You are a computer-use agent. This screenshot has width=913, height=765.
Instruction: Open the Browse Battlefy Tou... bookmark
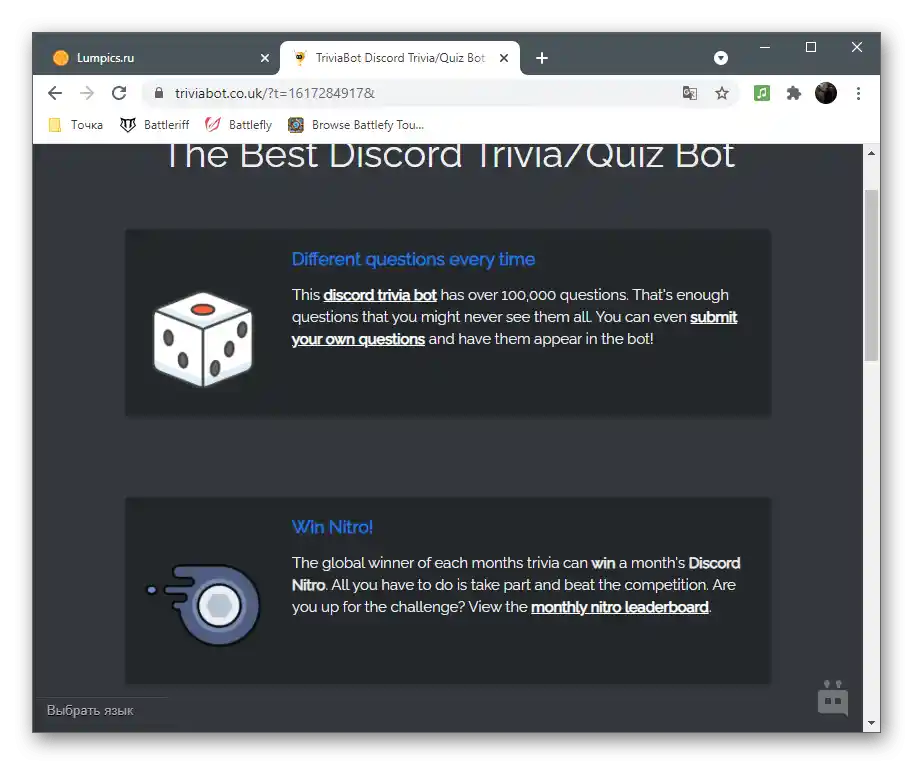[356, 125]
